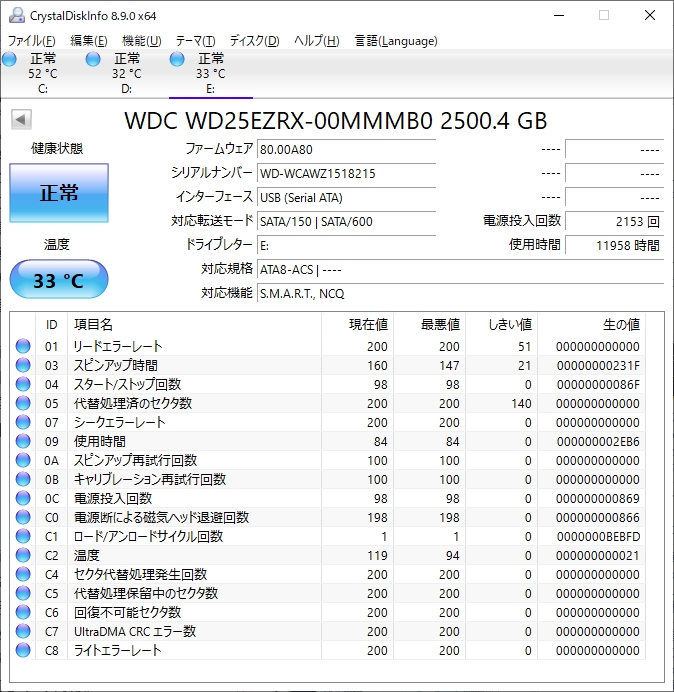Click the 正常 health status button
Screen dimensions: 674x692
59,193
